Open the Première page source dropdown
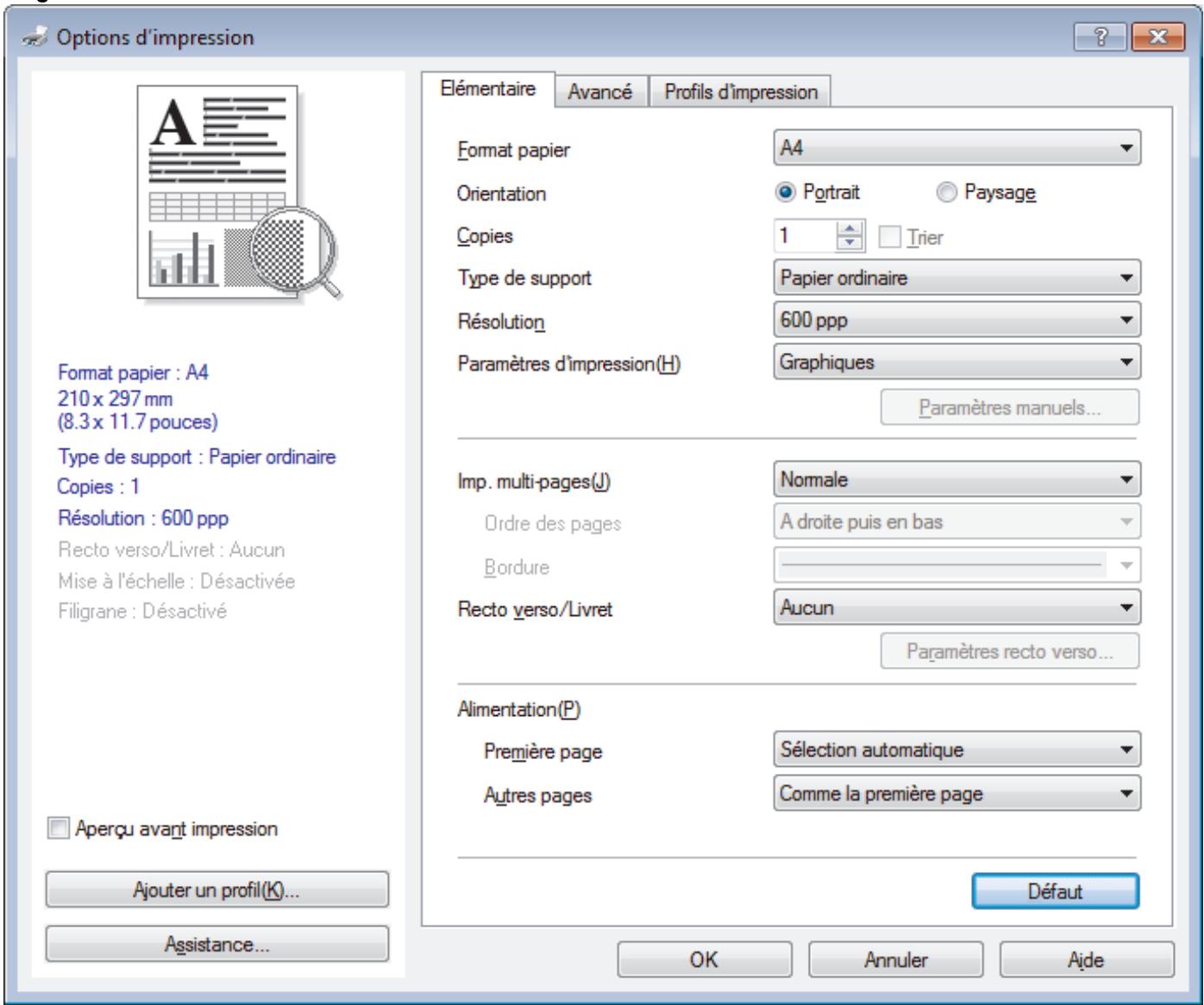The width and height of the screenshot is (1204, 1005). click(957, 750)
